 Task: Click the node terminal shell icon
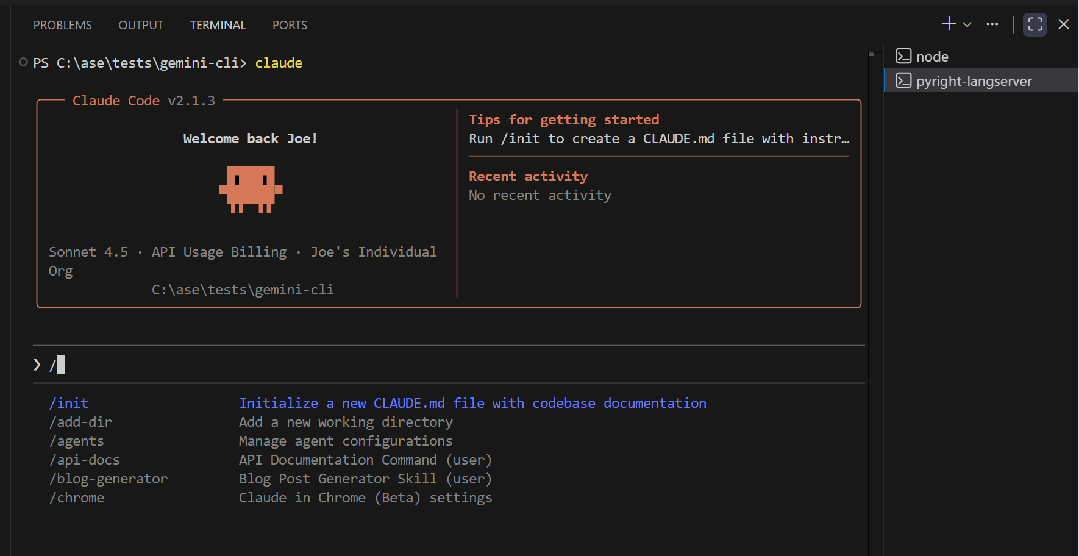coord(903,57)
